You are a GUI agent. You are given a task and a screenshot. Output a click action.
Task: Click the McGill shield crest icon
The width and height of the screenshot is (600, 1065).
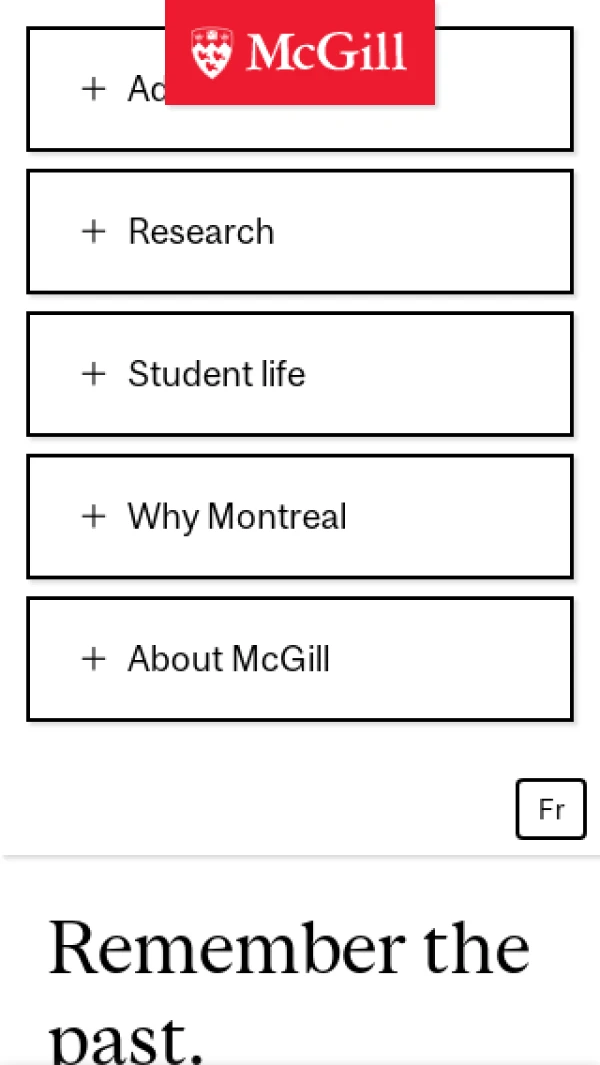click(x=211, y=52)
